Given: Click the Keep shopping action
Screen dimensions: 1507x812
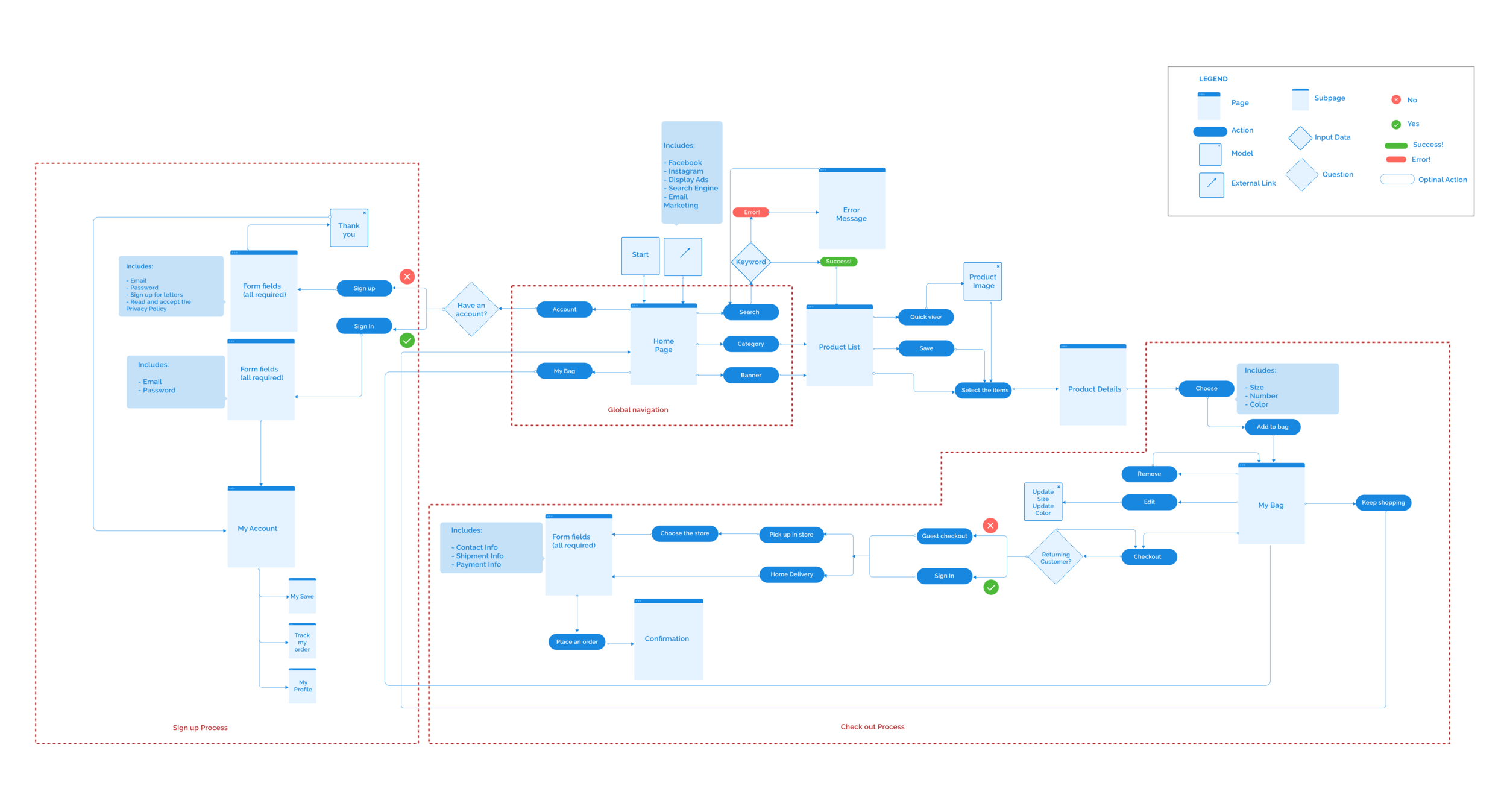Looking at the screenshot, I should tap(1383, 502).
